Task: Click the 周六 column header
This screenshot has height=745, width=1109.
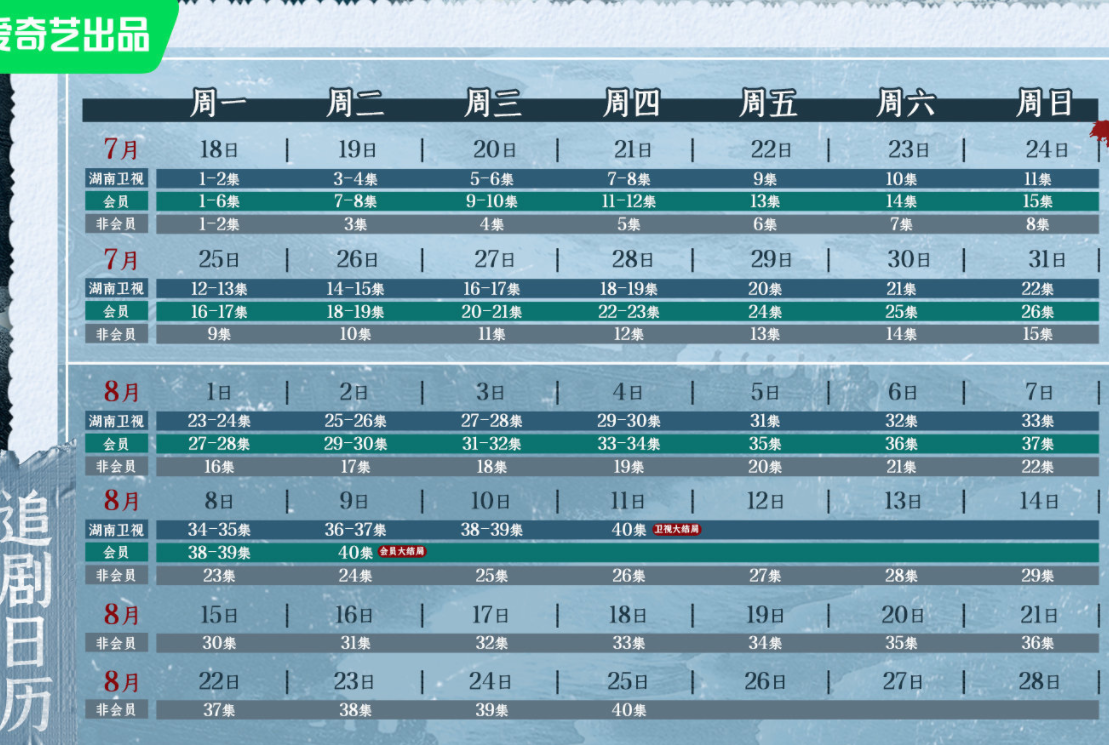Action: coord(905,103)
